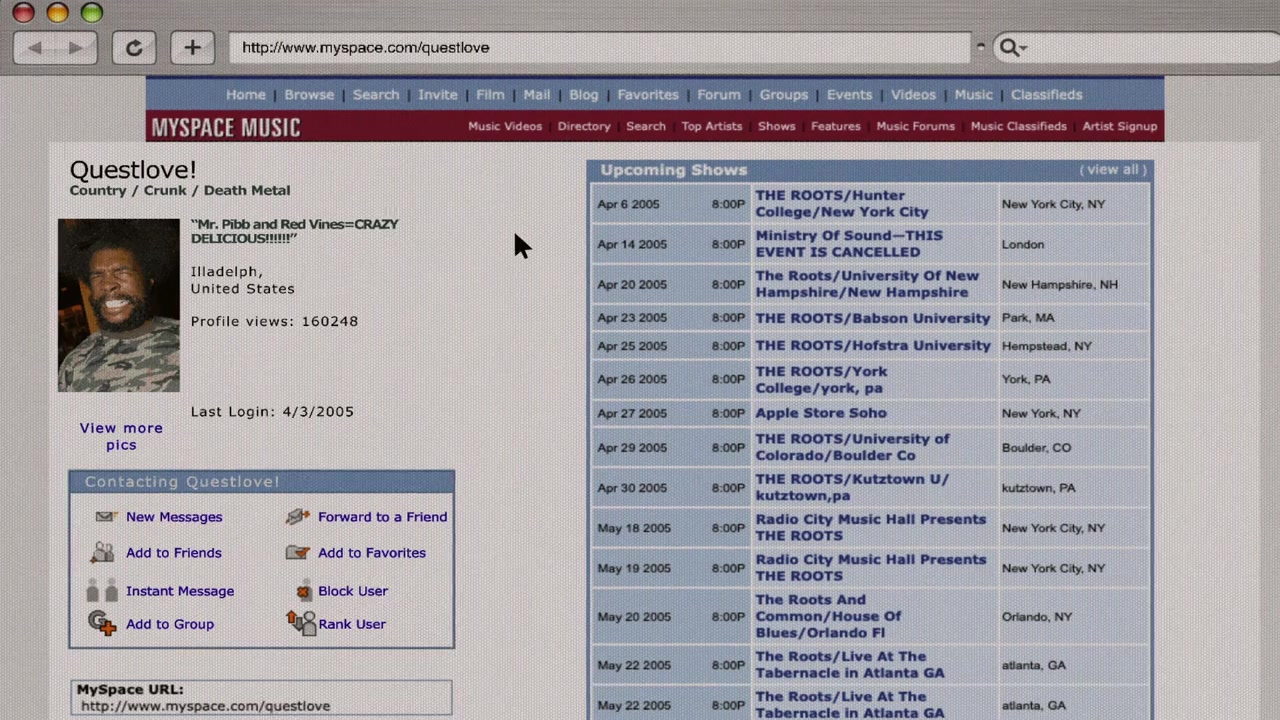The height and width of the screenshot is (720, 1280).
Task: Click the Block User icon
Action: (303, 591)
